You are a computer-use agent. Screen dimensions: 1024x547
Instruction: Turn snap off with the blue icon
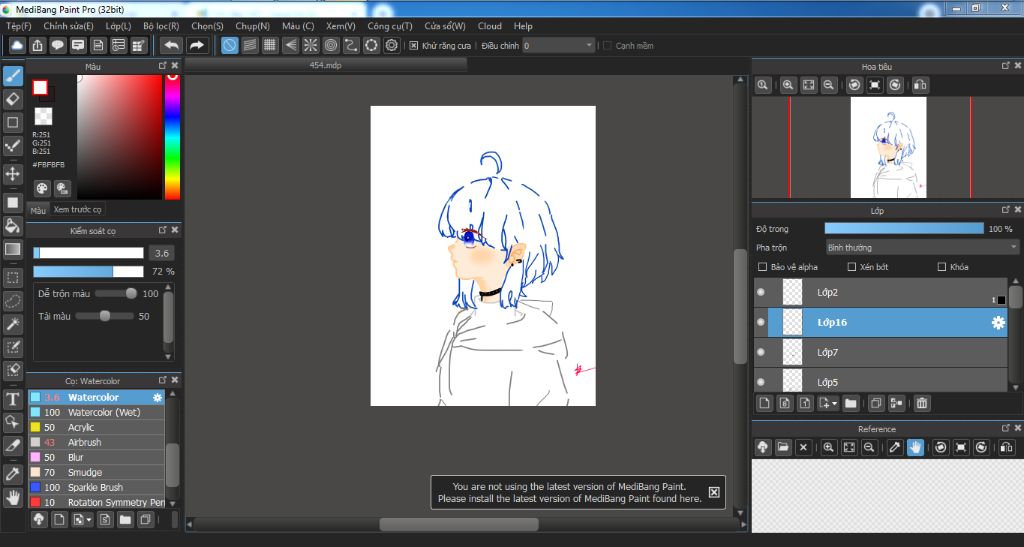(x=229, y=45)
